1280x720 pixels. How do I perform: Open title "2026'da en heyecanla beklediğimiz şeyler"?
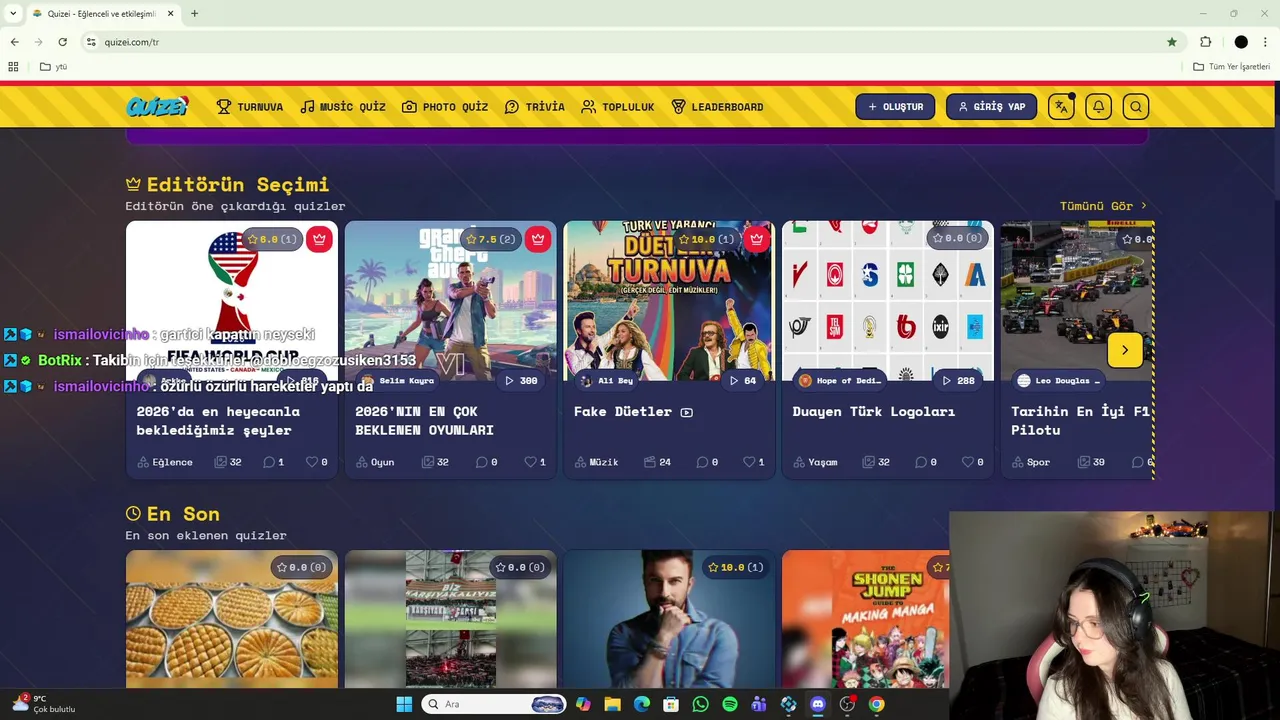218,421
